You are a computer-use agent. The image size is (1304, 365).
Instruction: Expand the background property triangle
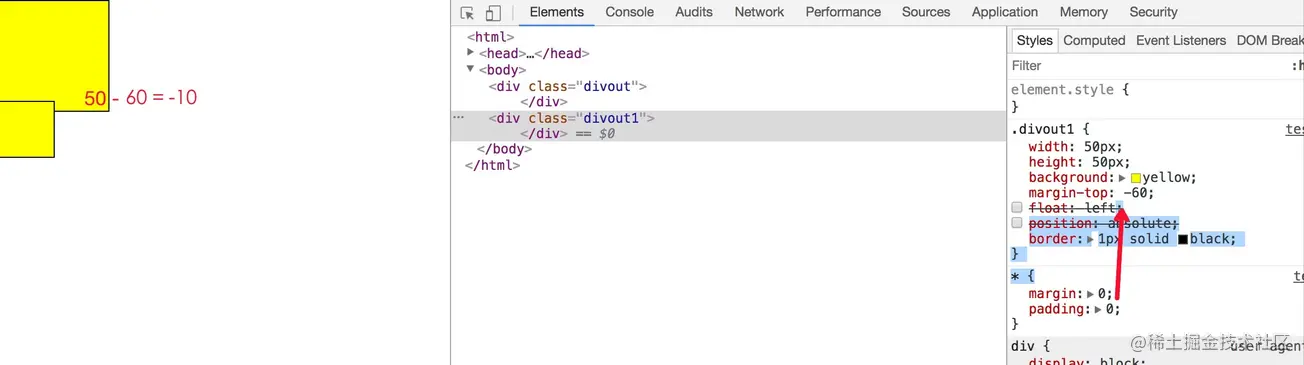point(1122,177)
